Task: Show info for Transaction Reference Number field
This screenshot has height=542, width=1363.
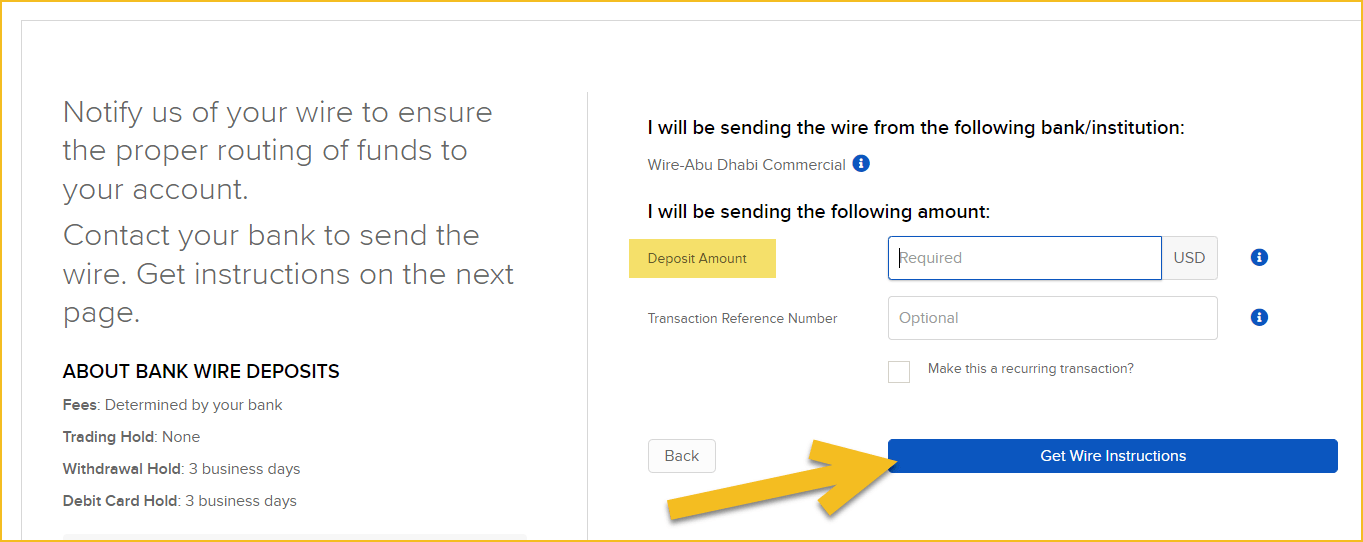Action: point(1260,318)
